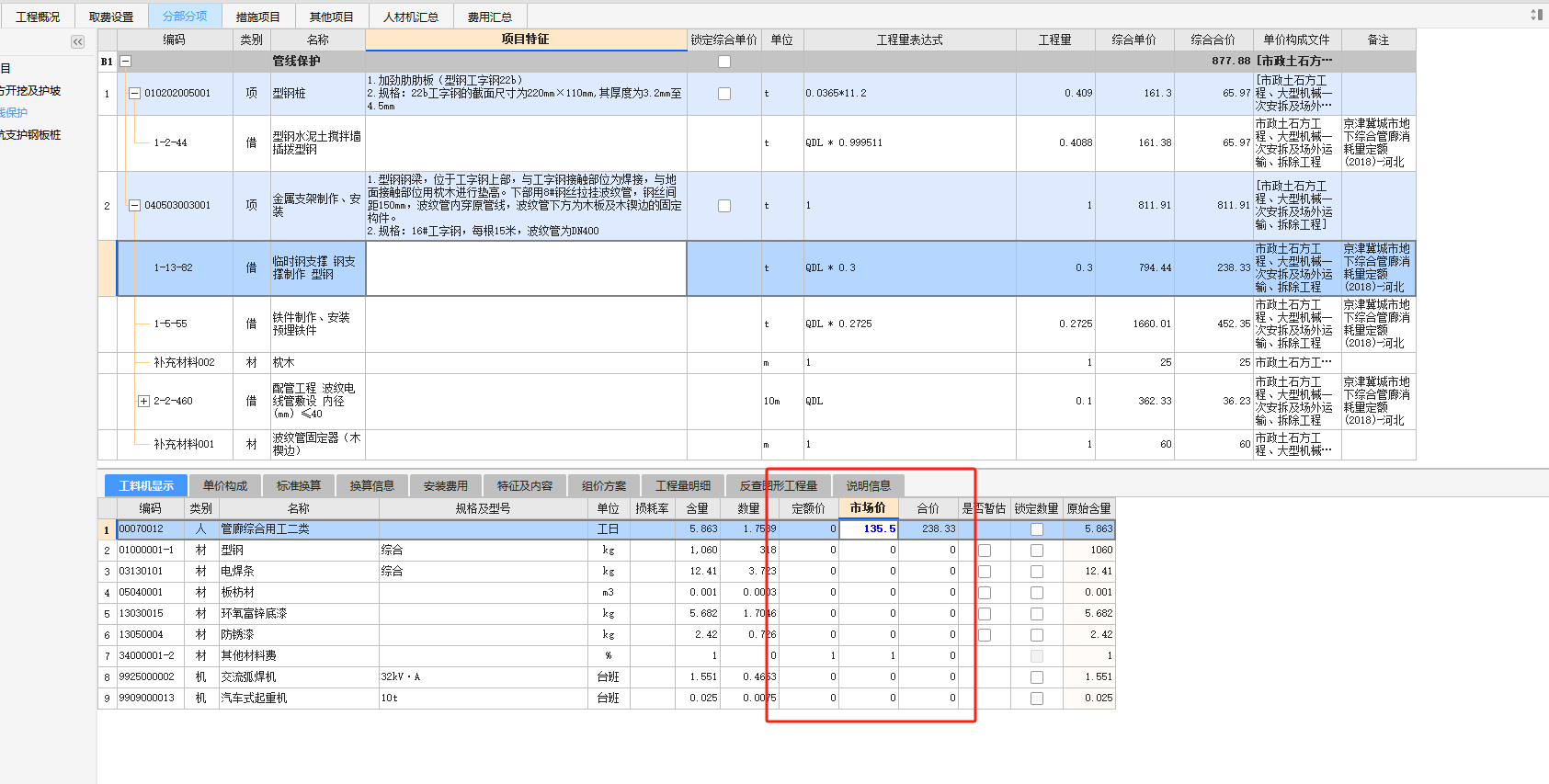Select the 换算信息 tab
Screen dimensions: 1549x784
pos(372,485)
